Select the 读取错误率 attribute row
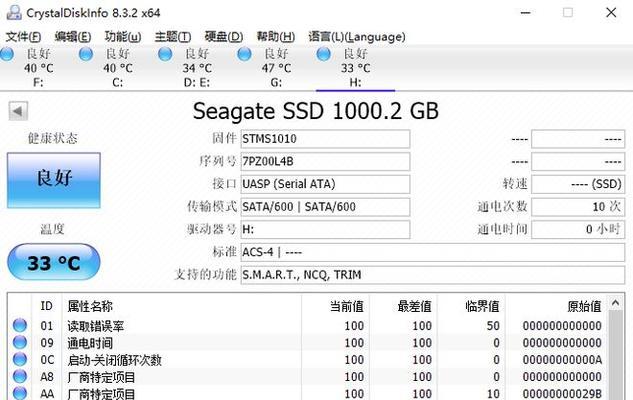 [x=308, y=326]
